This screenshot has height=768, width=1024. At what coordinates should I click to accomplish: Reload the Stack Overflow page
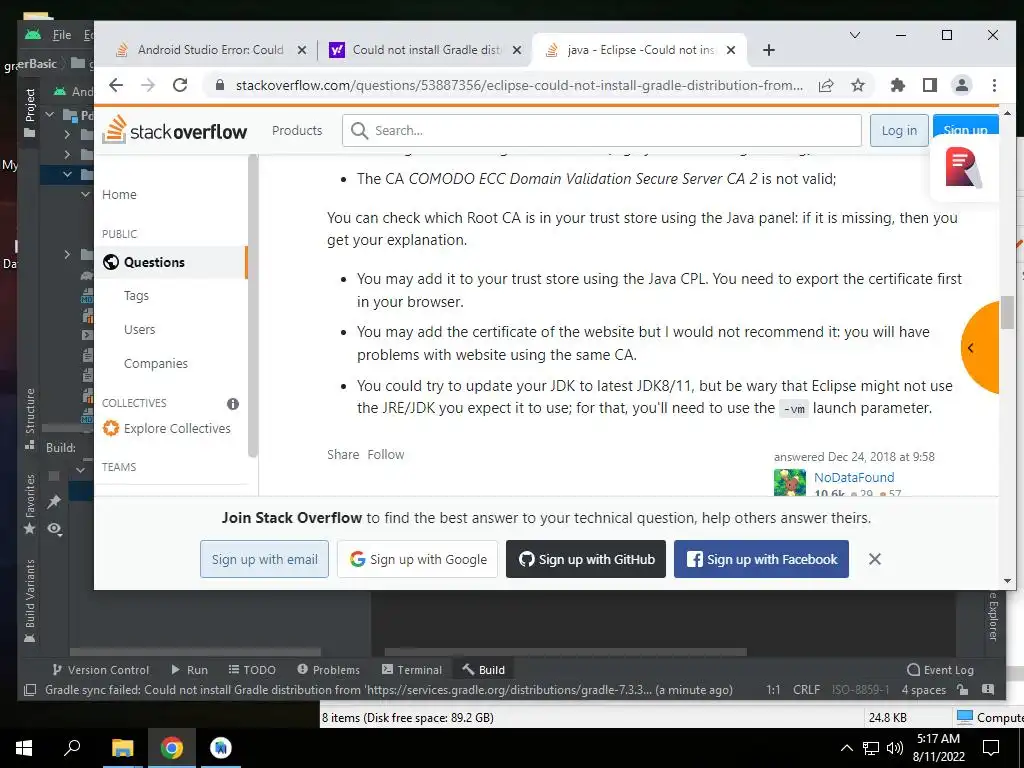(x=180, y=85)
